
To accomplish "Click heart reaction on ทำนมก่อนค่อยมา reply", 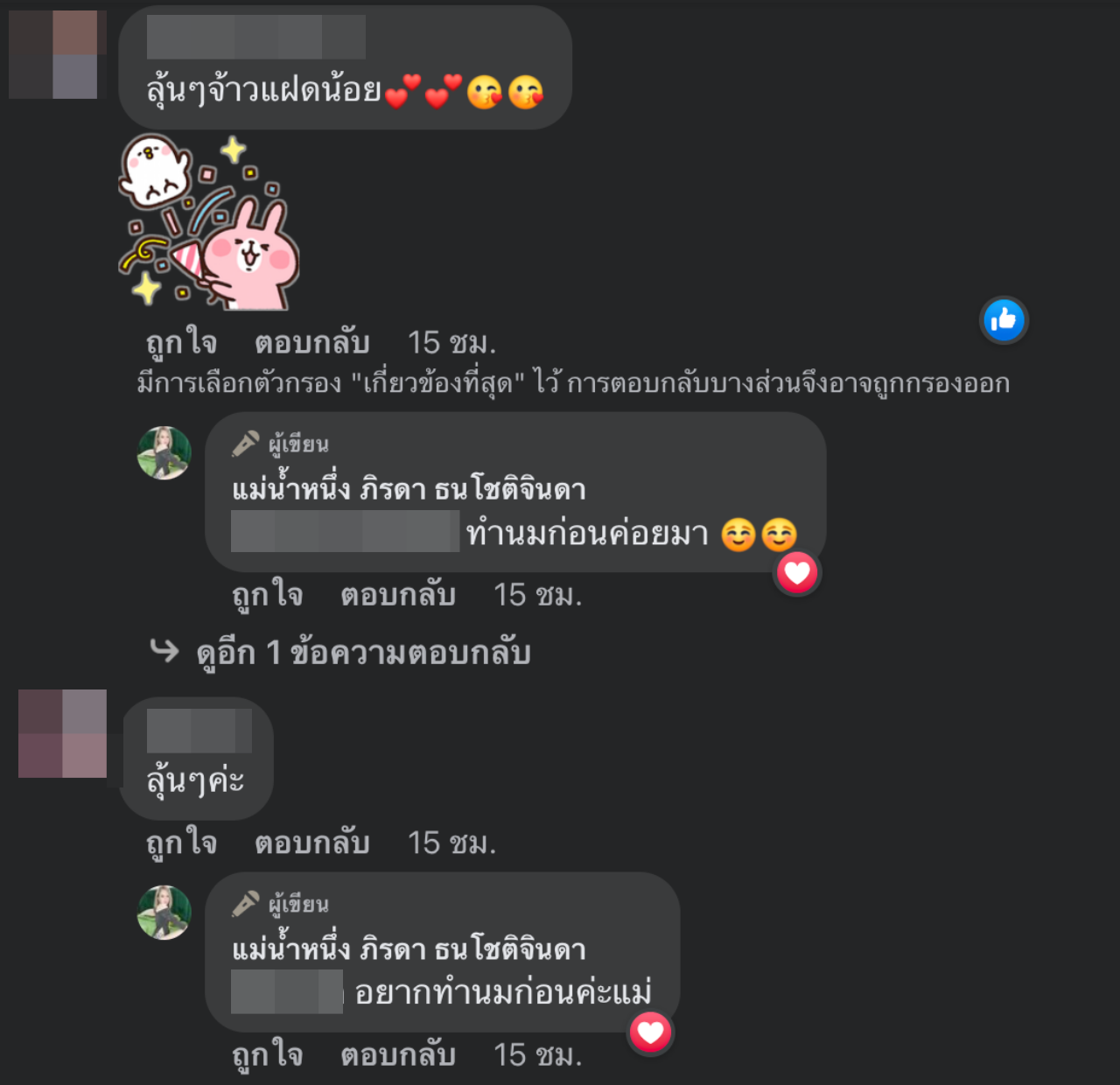I will (x=797, y=573).
